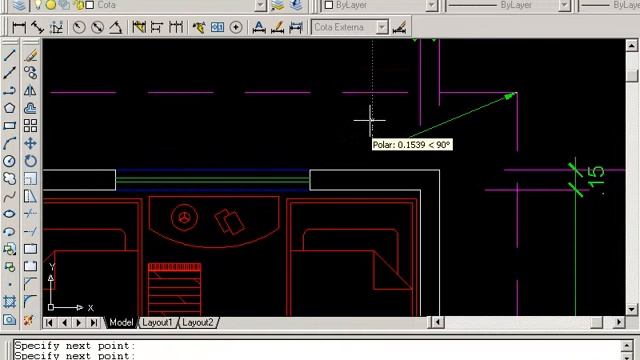Select the Continue Dimension tool

pos(176,27)
